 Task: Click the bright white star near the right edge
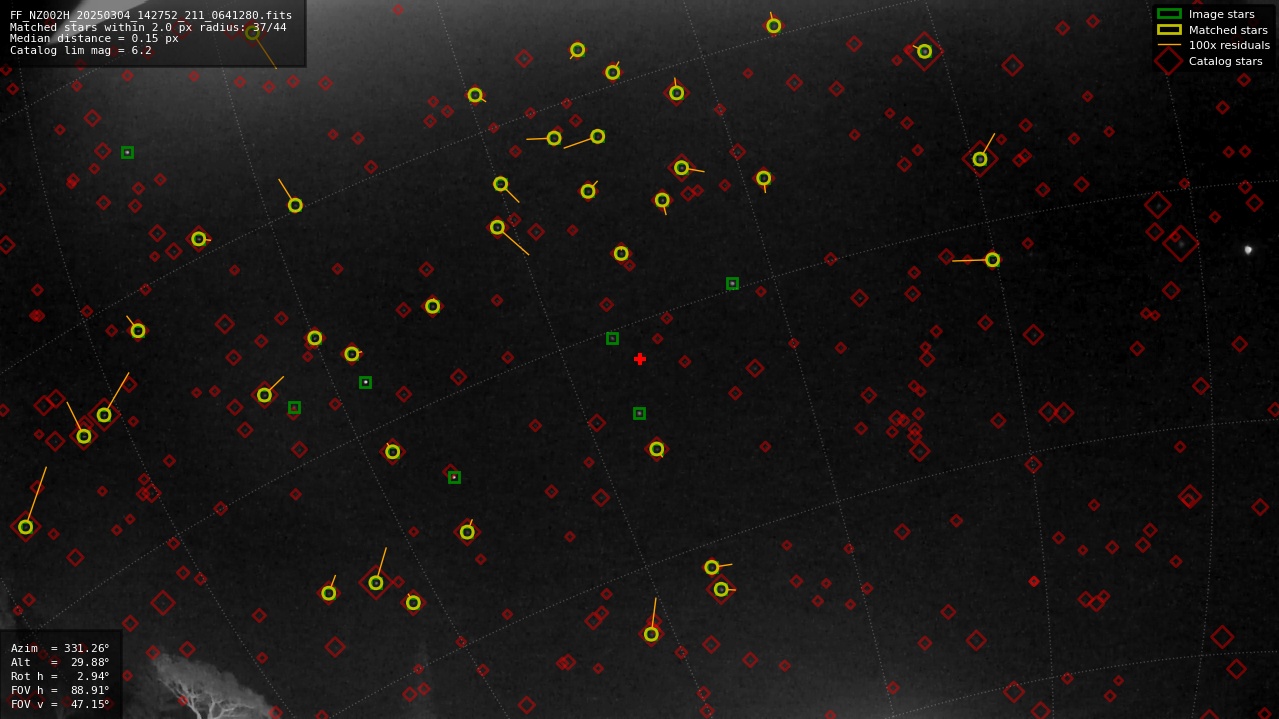click(1248, 250)
